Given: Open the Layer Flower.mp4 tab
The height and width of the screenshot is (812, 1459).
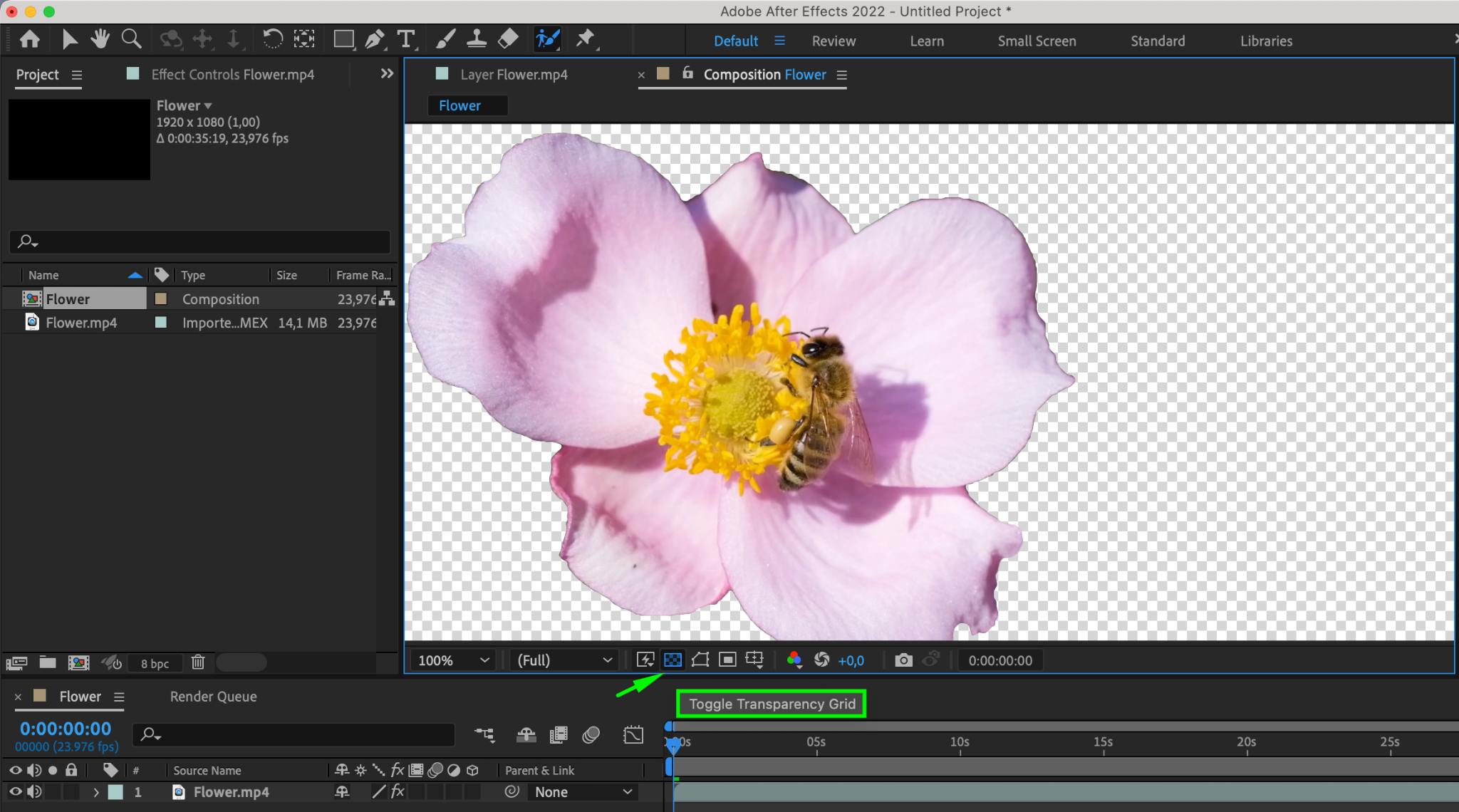Looking at the screenshot, I should pos(513,75).
